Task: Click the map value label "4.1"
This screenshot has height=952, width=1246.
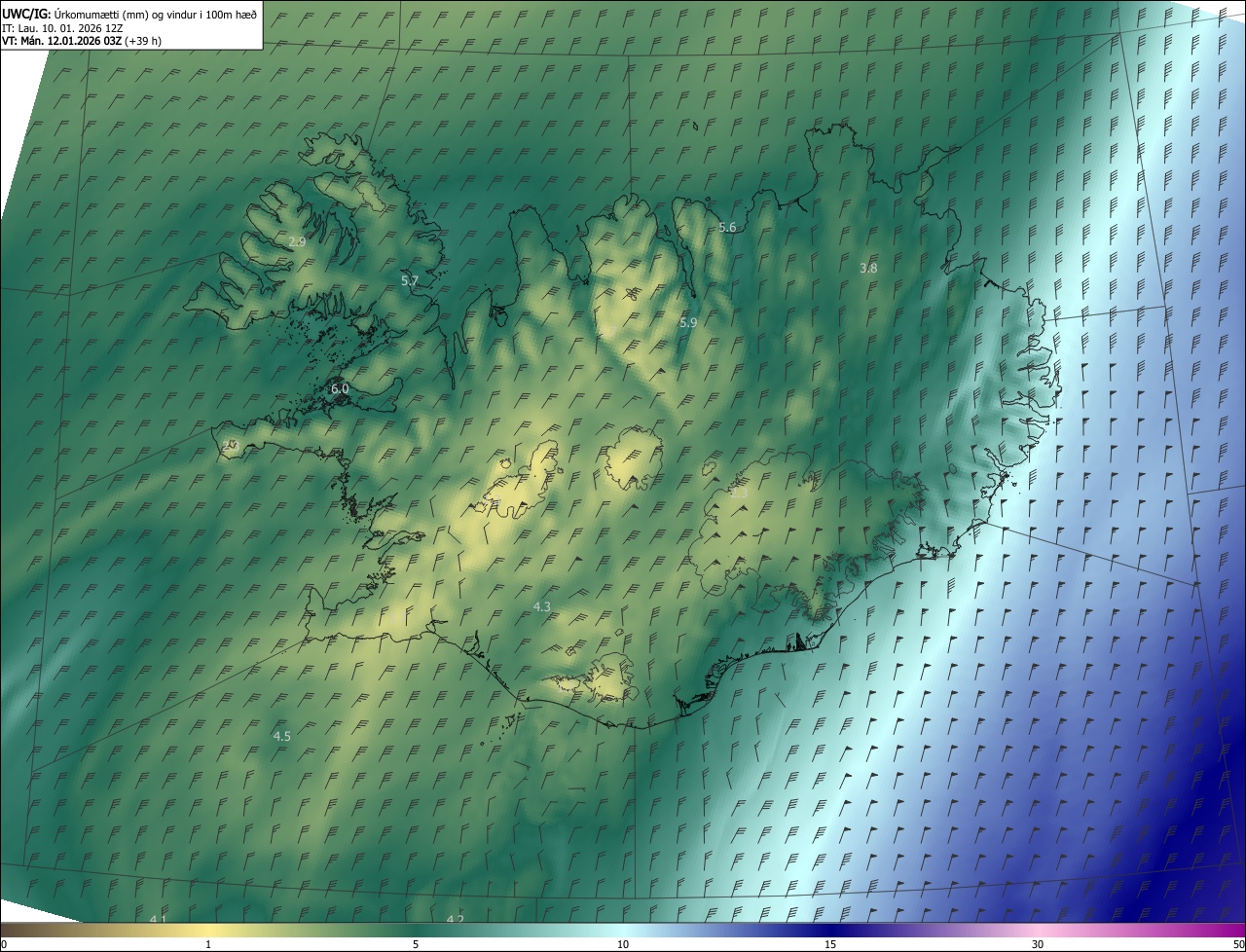Action: point(159,919)
